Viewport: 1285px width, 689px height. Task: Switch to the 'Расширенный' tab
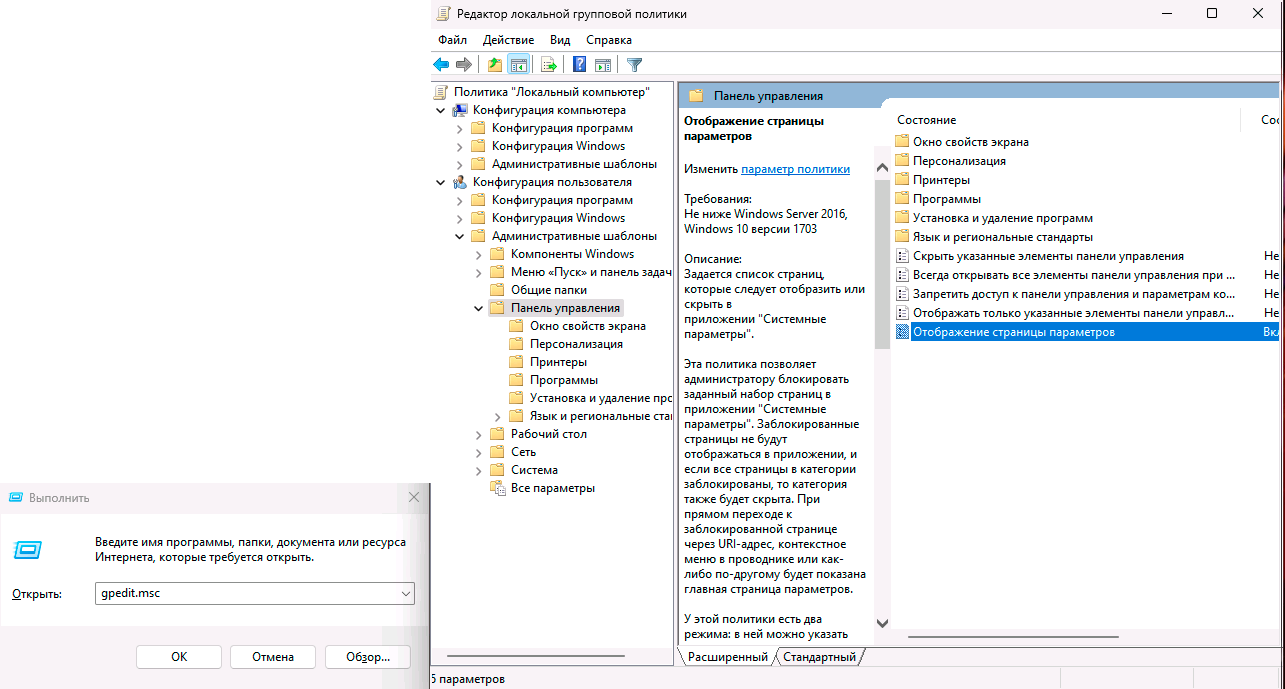tap(728, 657)
